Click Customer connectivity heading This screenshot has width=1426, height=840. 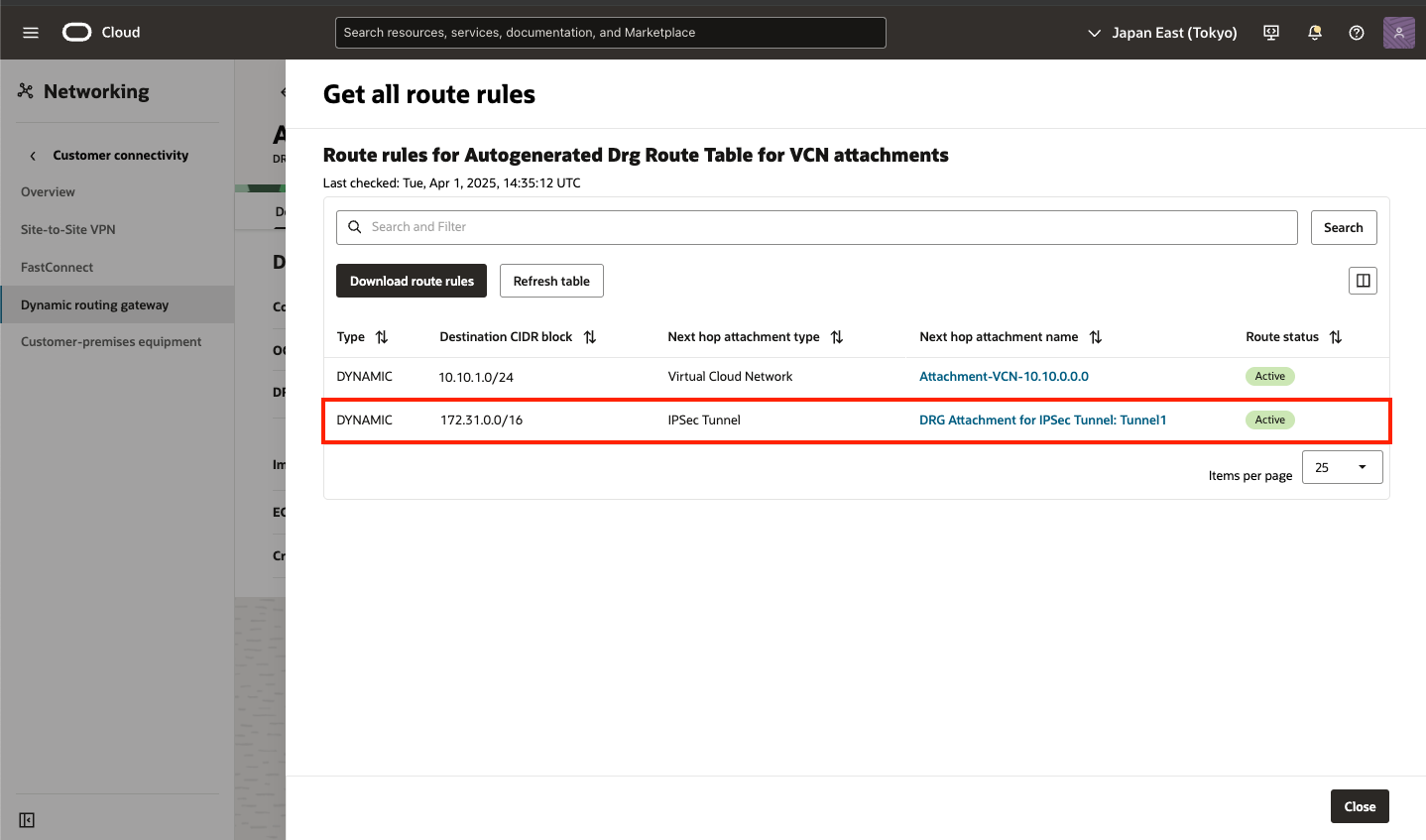[120, 156]
